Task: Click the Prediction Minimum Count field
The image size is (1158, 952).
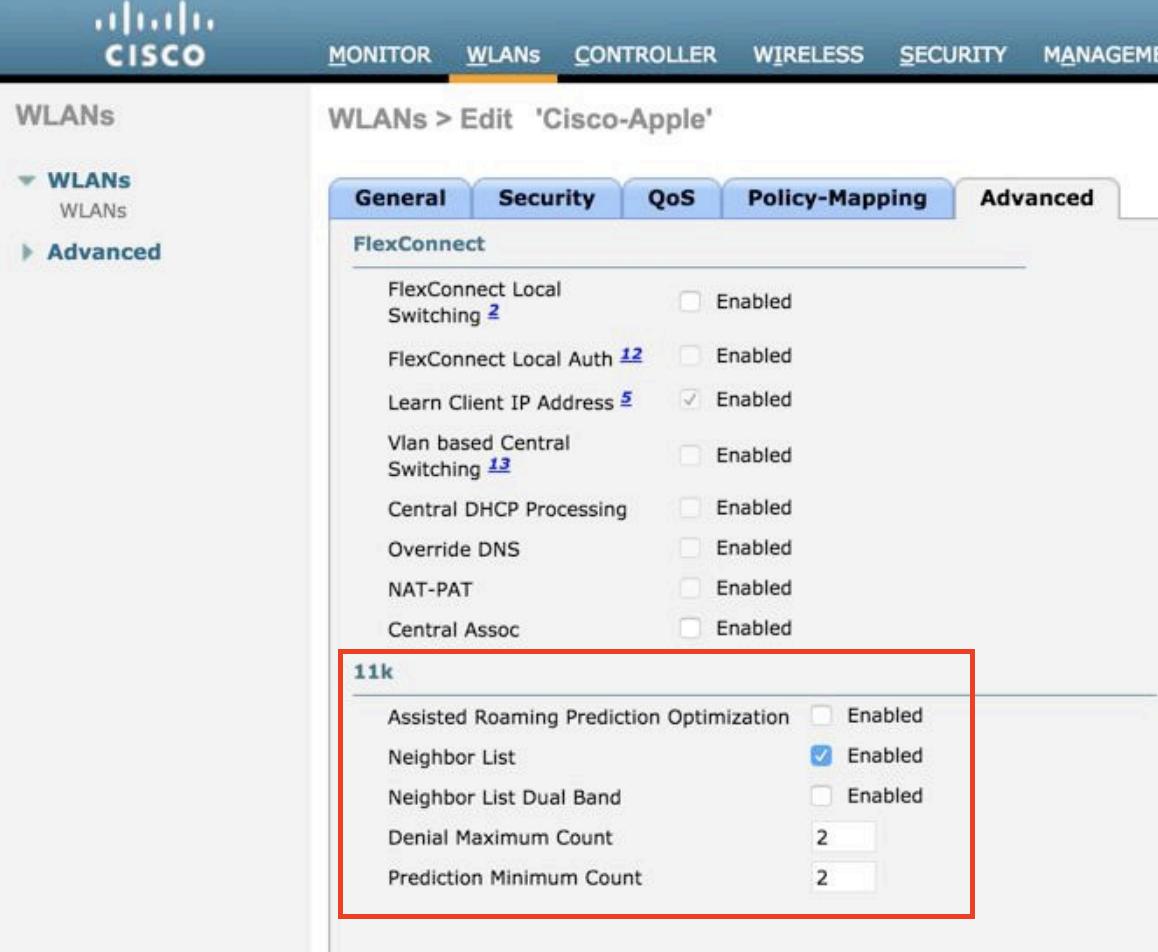Action: (x=843, y=877)
